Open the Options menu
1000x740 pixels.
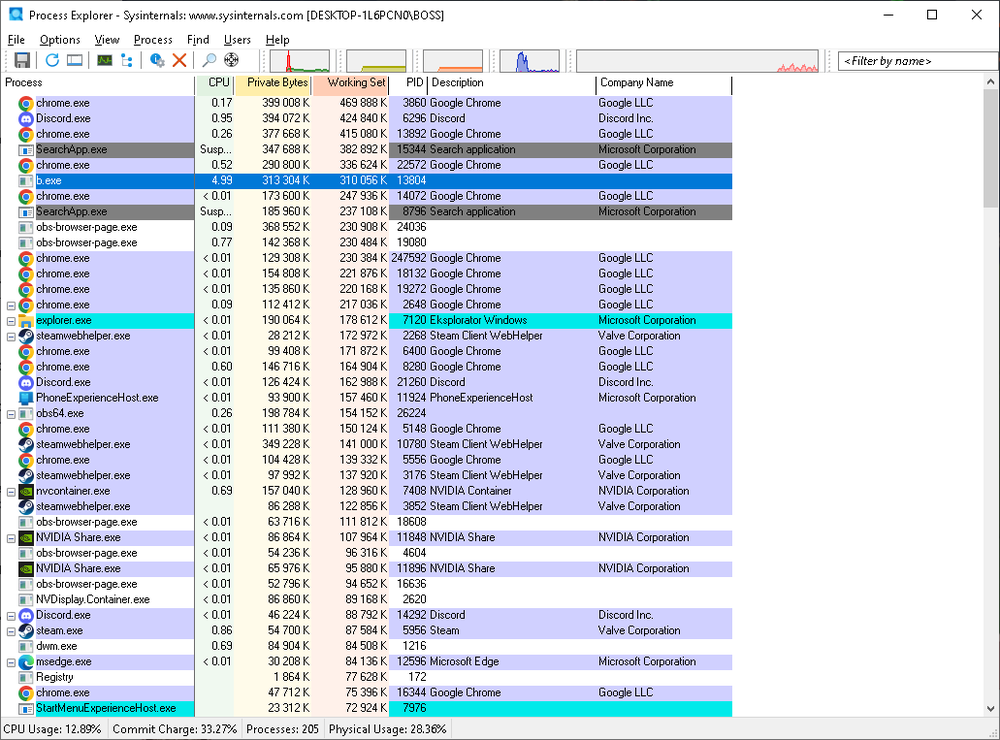60,40
